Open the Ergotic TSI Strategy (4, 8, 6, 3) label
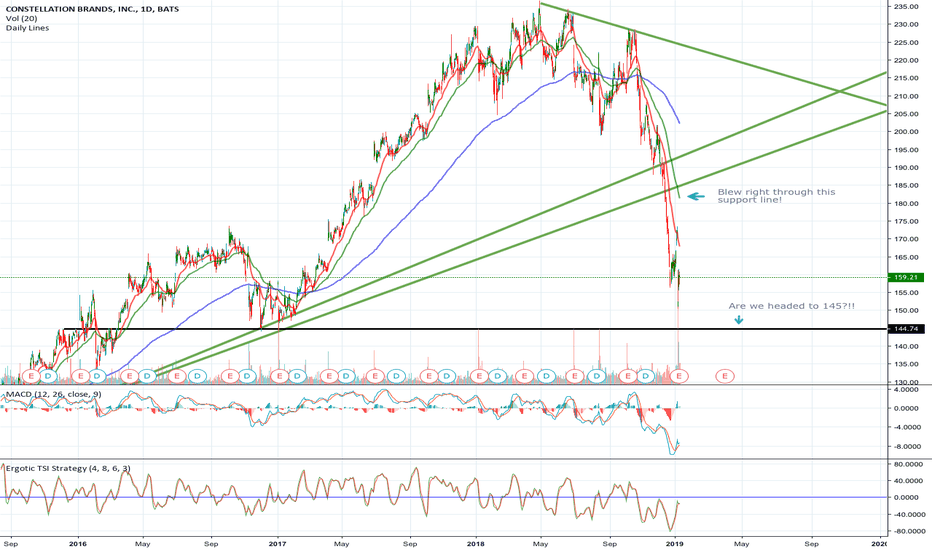The height and width of the screenshot is (550, 932). (68, 469)
